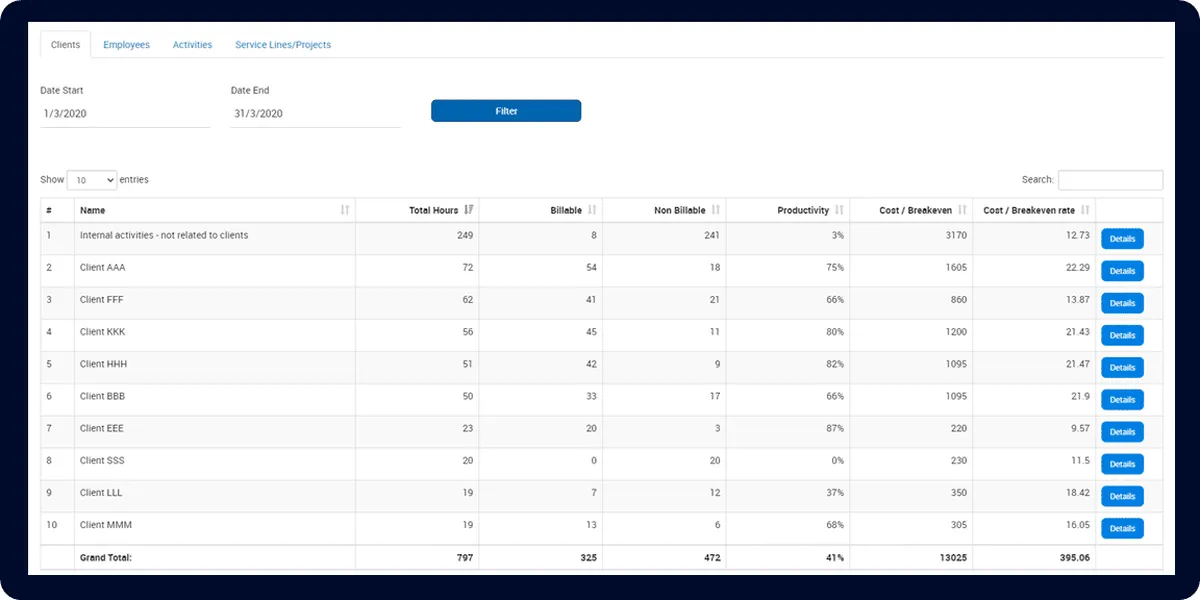Toggle Productivity column sort icon
This screenshot has width=1200, height=600.
[x=839, y=210]
